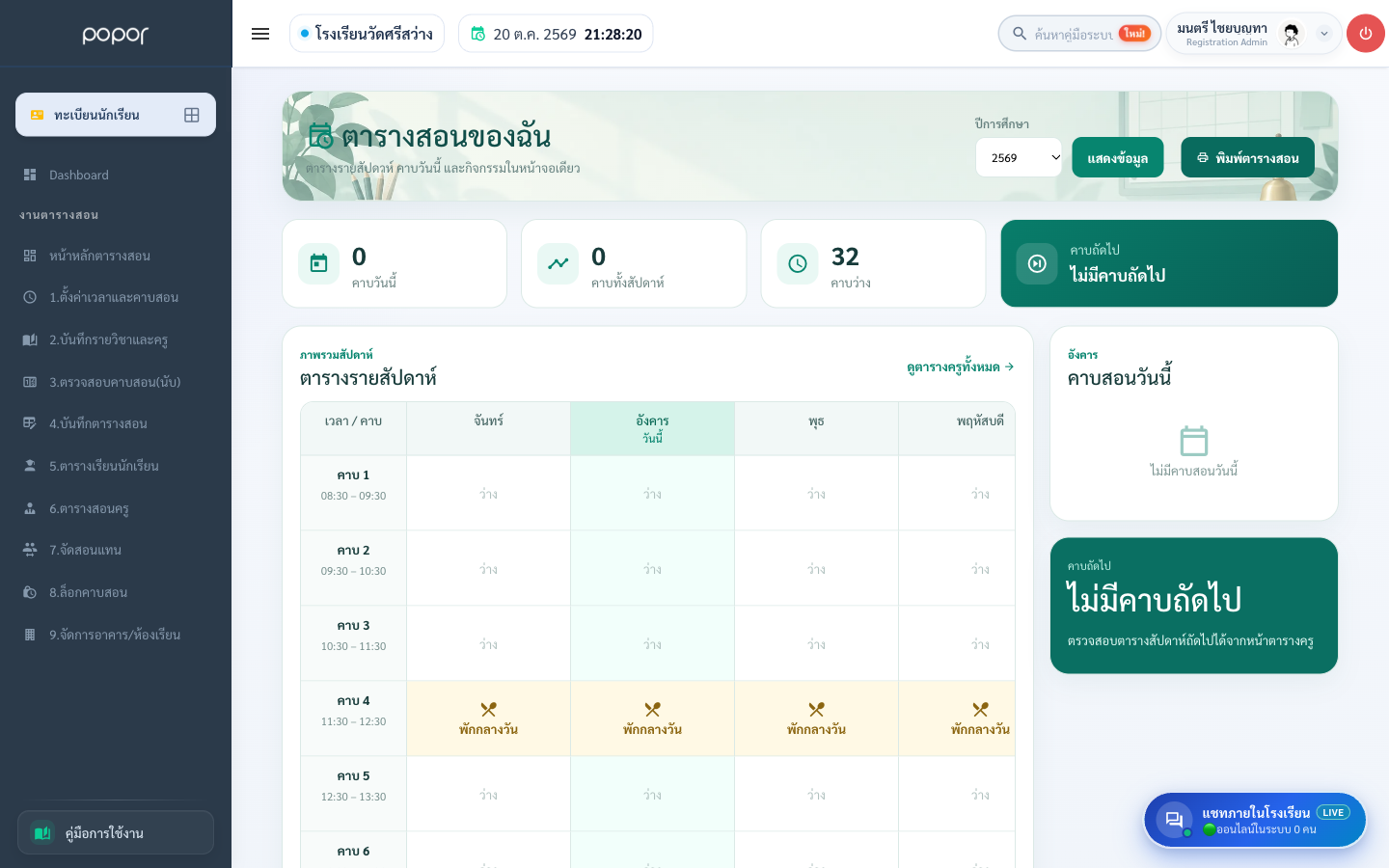Click the พิมพ์ตารางสอน print button
This screenshot has height=868, width=1389.
point(1247,157)
